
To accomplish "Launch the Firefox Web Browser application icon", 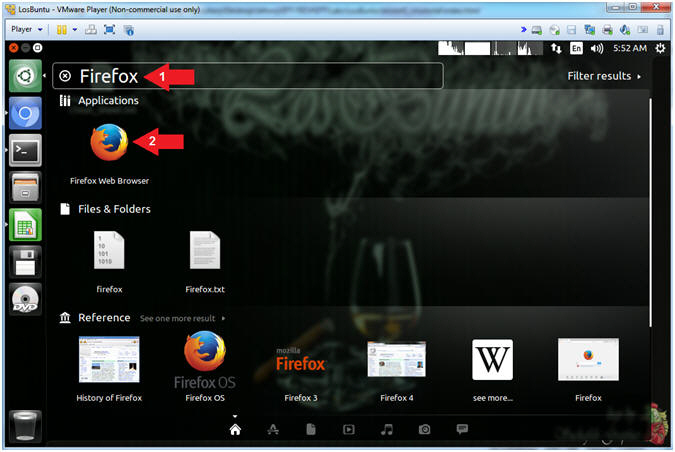I will point(109,142).
